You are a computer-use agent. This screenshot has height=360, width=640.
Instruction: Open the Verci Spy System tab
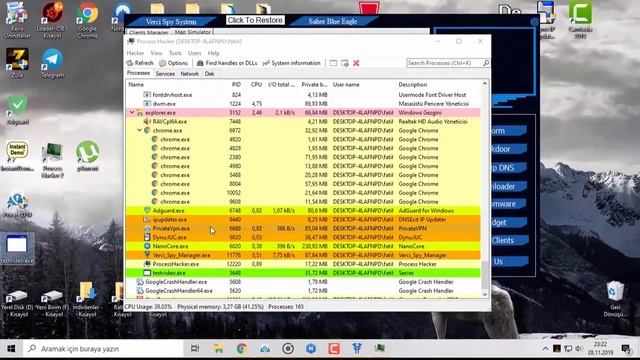[171, 22]
